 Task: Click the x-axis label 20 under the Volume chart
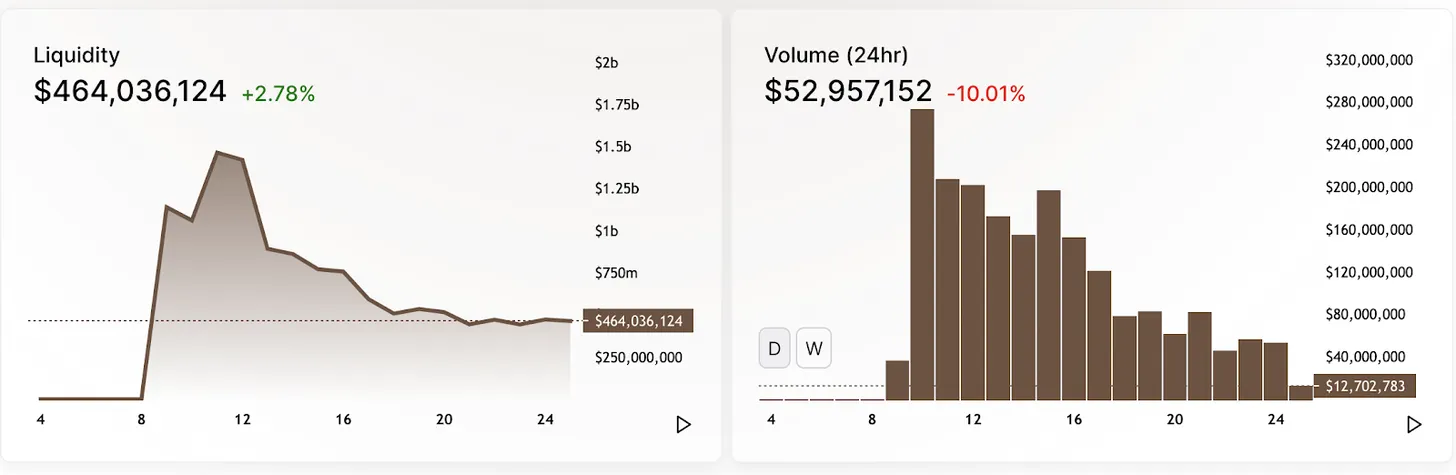1175,420
